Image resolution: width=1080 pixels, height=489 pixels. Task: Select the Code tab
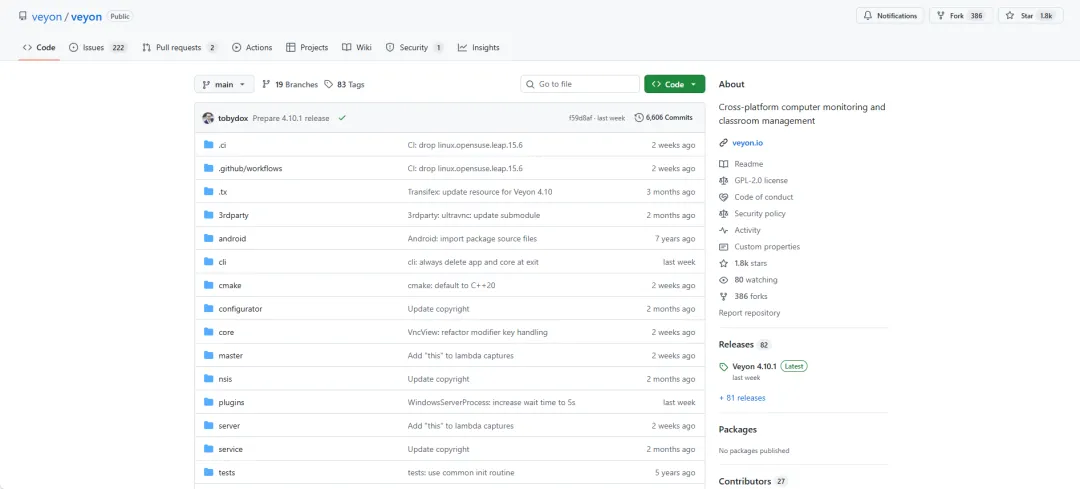click(39, 48)
